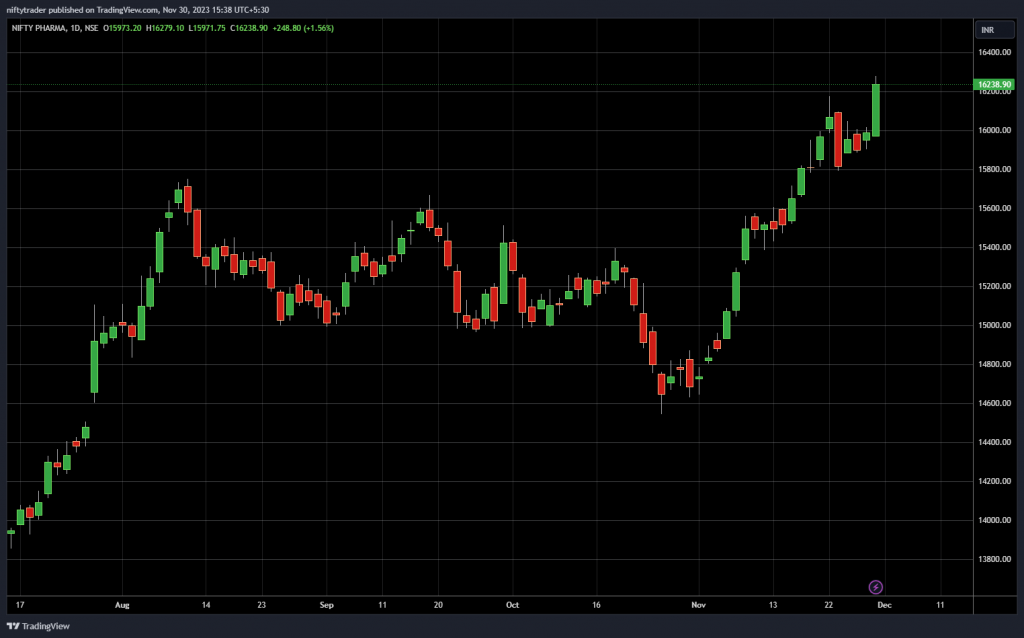Click the 20 date label on the time axis
Screen dimensions: 1024x638
(438, 605)
